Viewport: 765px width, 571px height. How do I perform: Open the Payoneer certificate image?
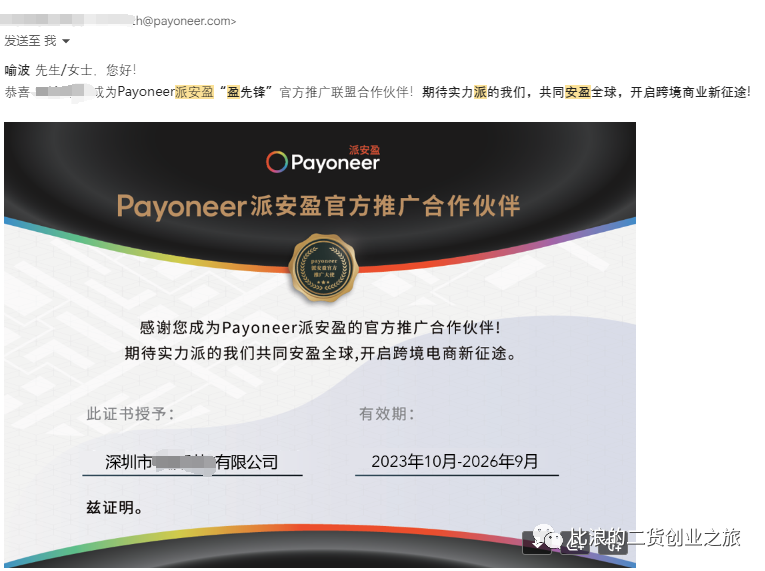[x=320, y=345]
